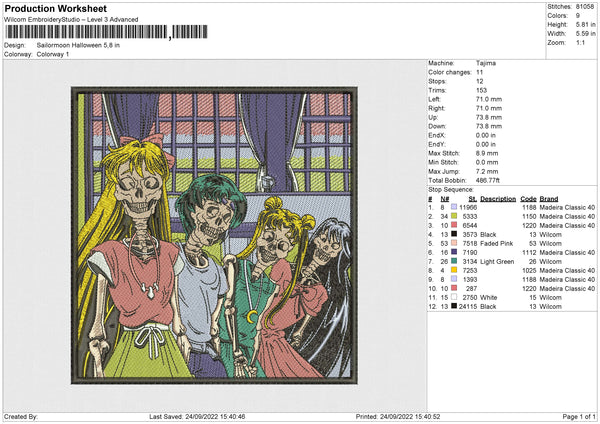Click the yellow swatch for stop 8
600x424 pixels.
coord(454,271)
